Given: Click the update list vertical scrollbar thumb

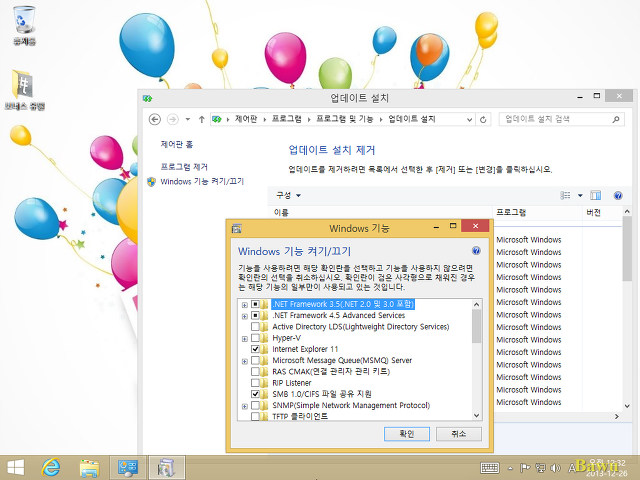Looking at the screenshot, I should coord(627,249).
